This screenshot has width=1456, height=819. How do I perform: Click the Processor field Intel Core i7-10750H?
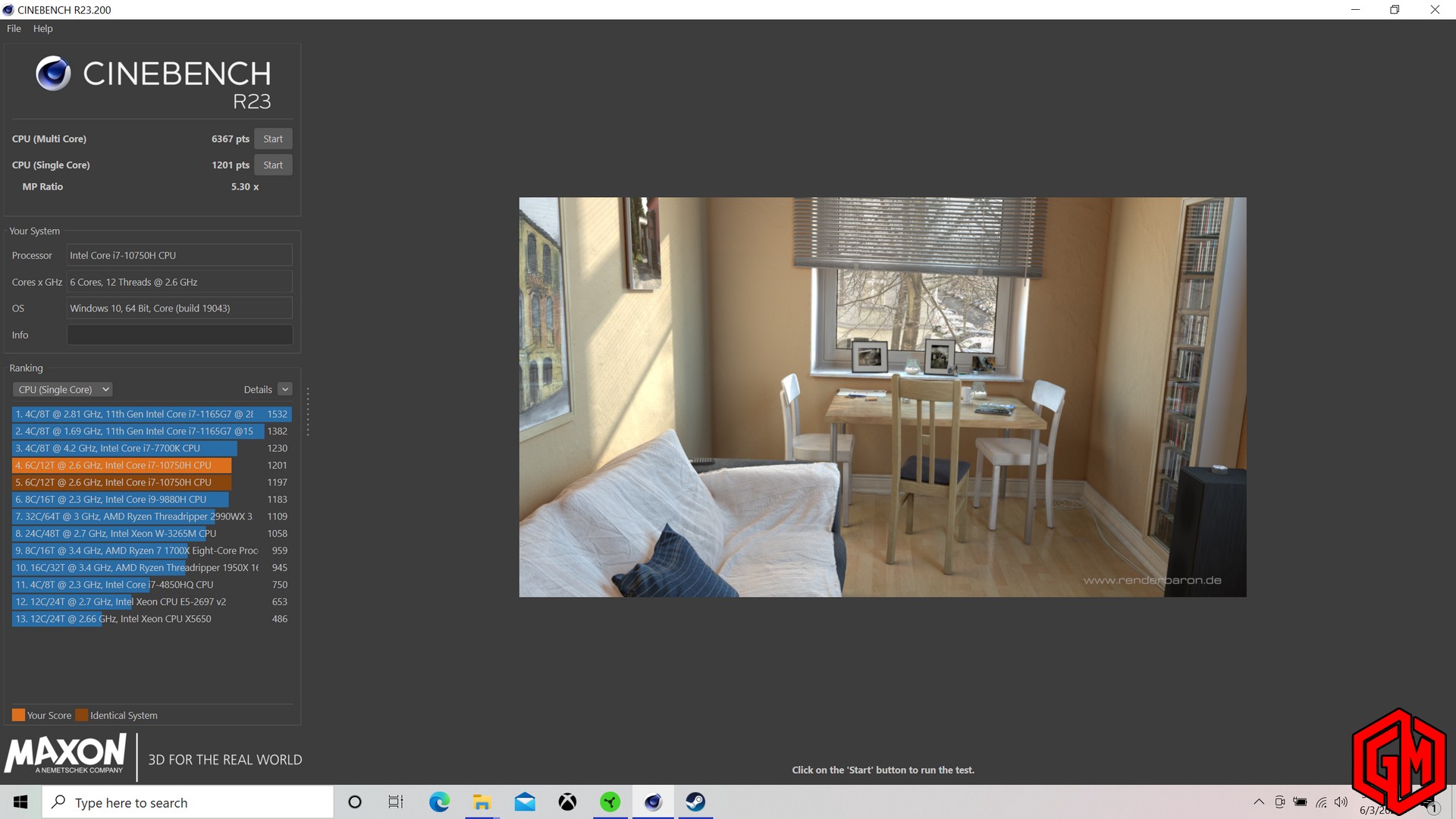point(180,256)
